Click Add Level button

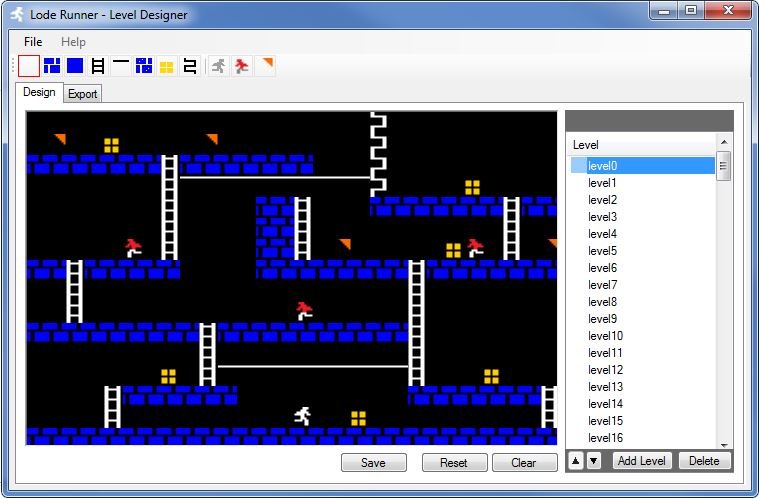[x=641, y=461]
